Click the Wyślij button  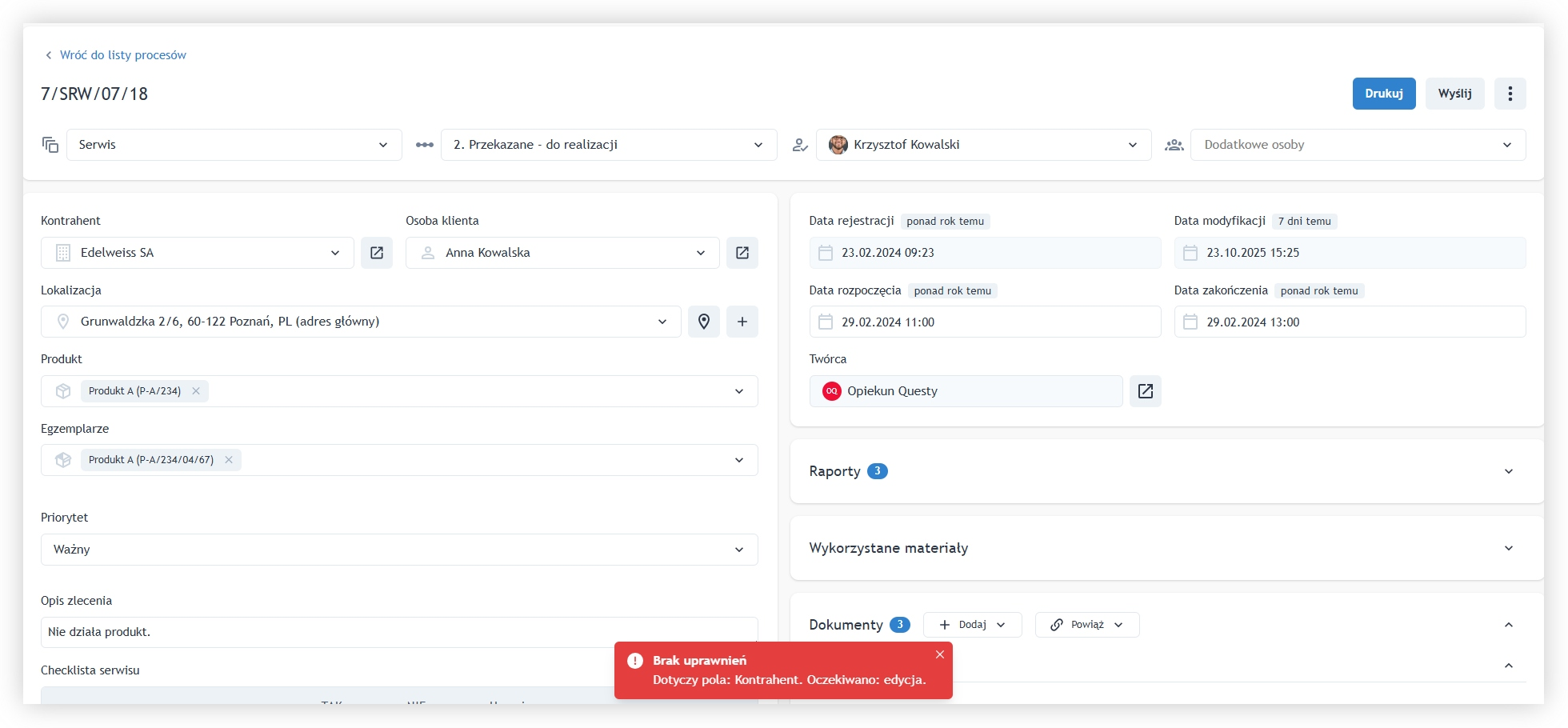[1454, 94]
